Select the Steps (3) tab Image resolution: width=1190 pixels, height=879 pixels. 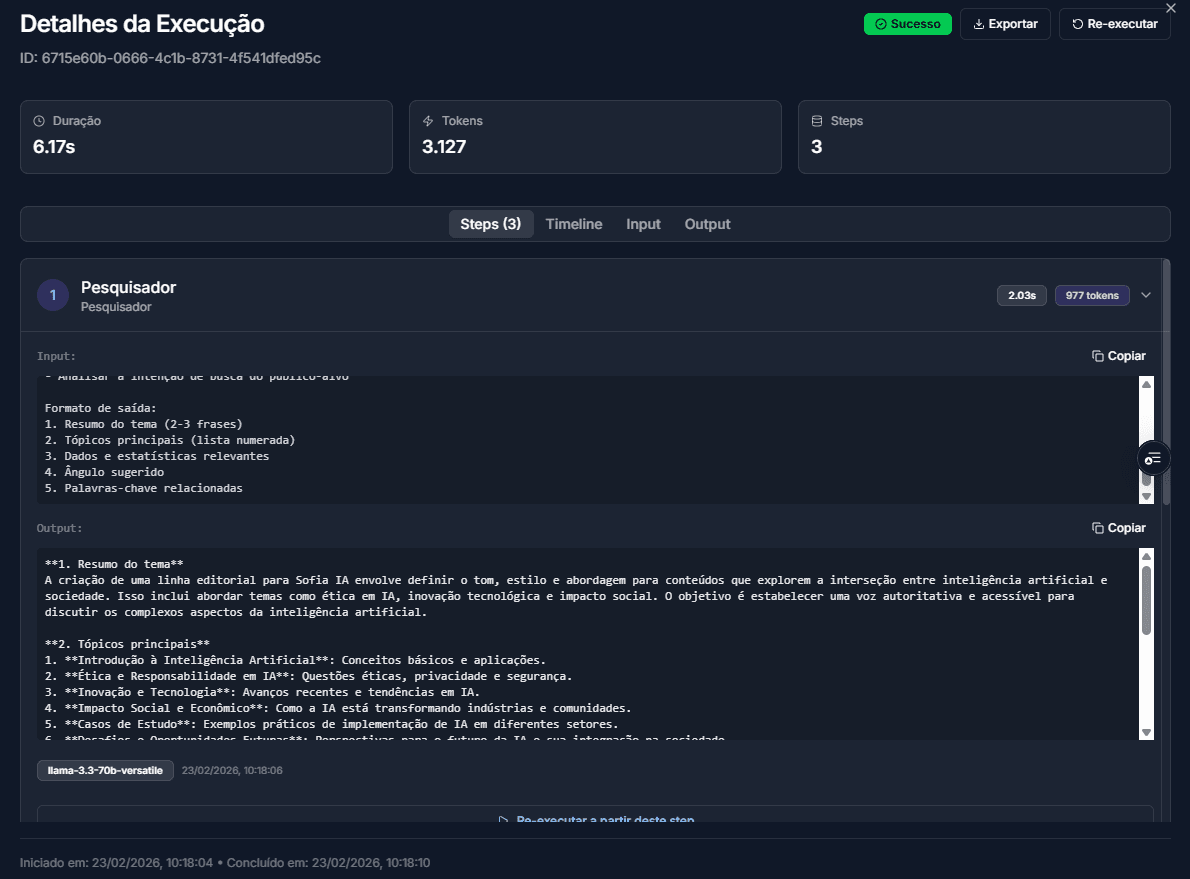tap(491, 224)
